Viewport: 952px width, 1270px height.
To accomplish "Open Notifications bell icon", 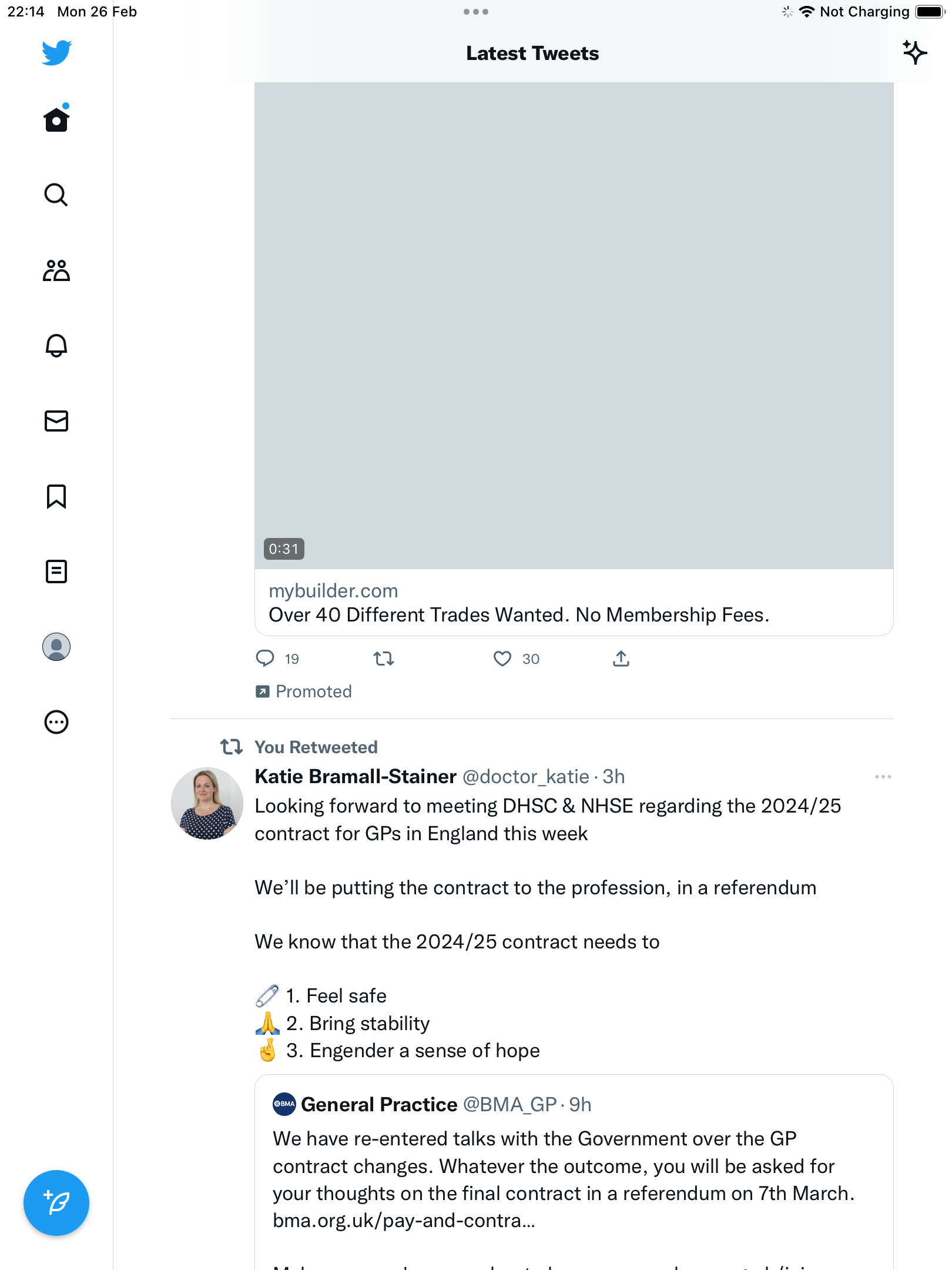I will click(56, 346).
